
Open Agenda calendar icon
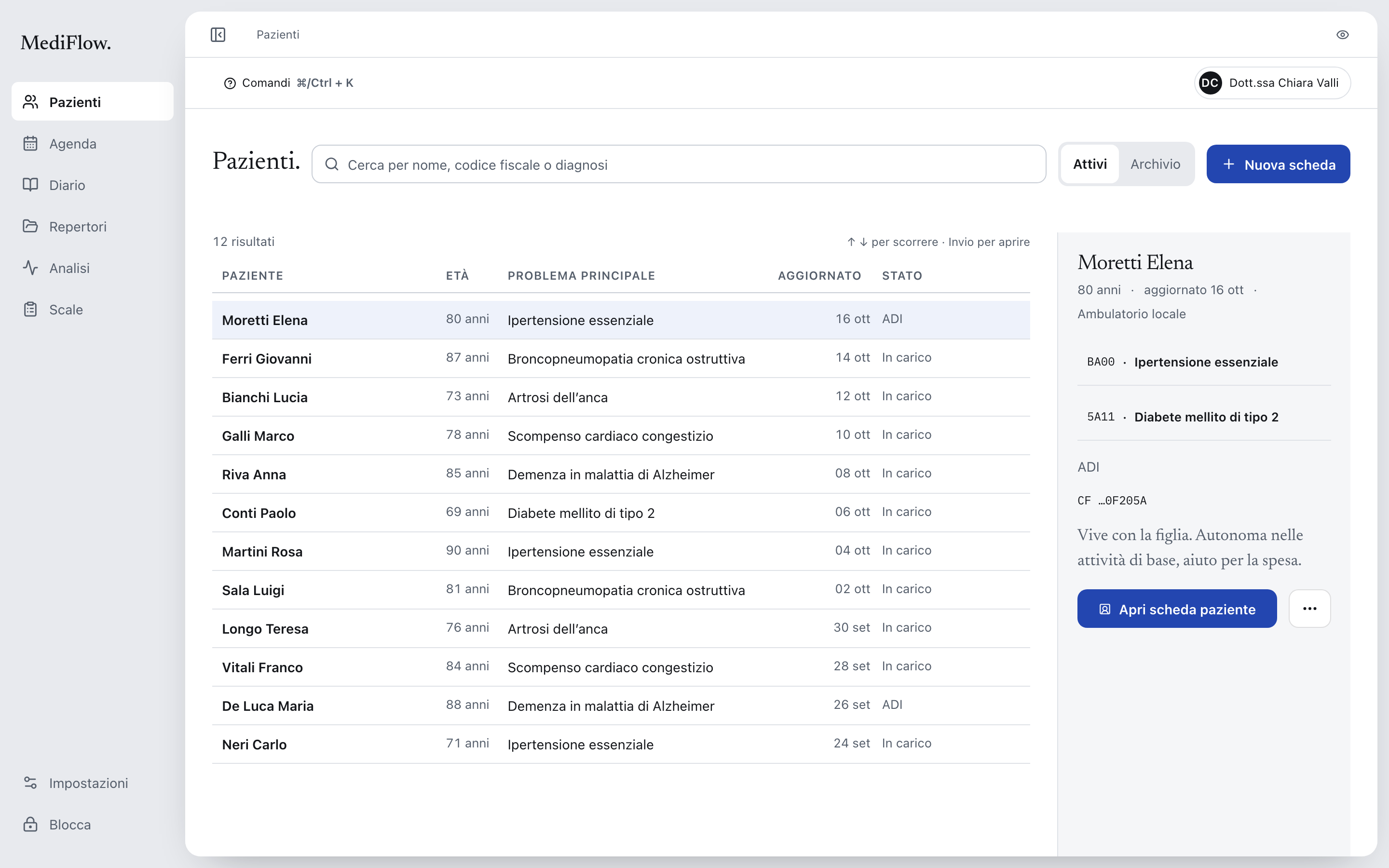[30, 143]
